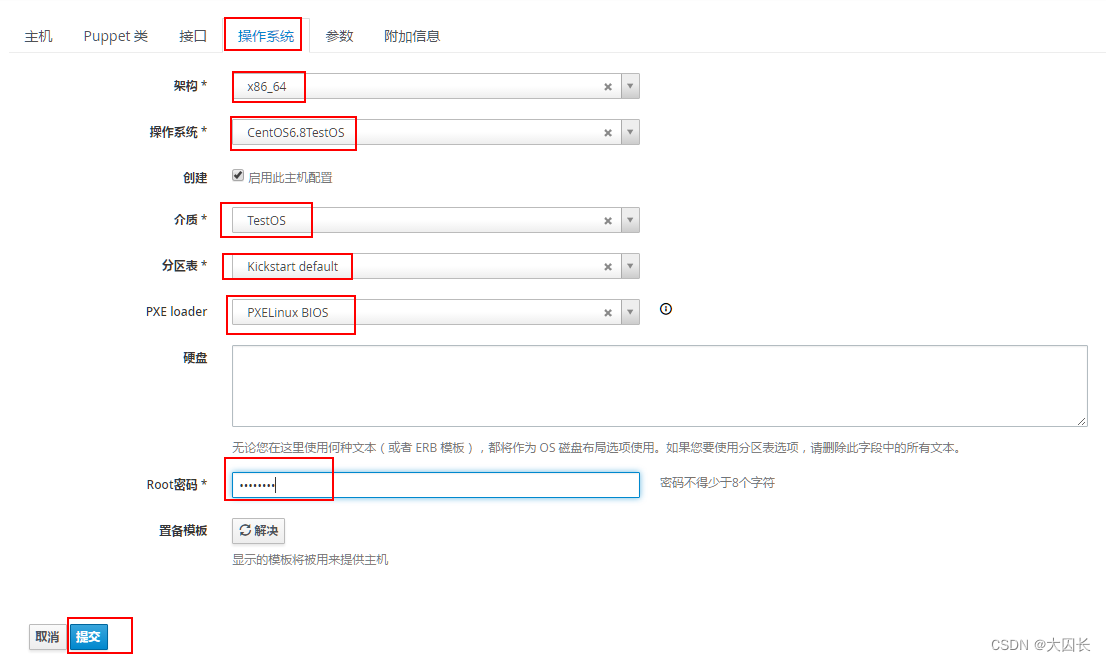Clear the TestOS media selection
This screenshot has height=661, width=1106.
[x=607, y=221]
